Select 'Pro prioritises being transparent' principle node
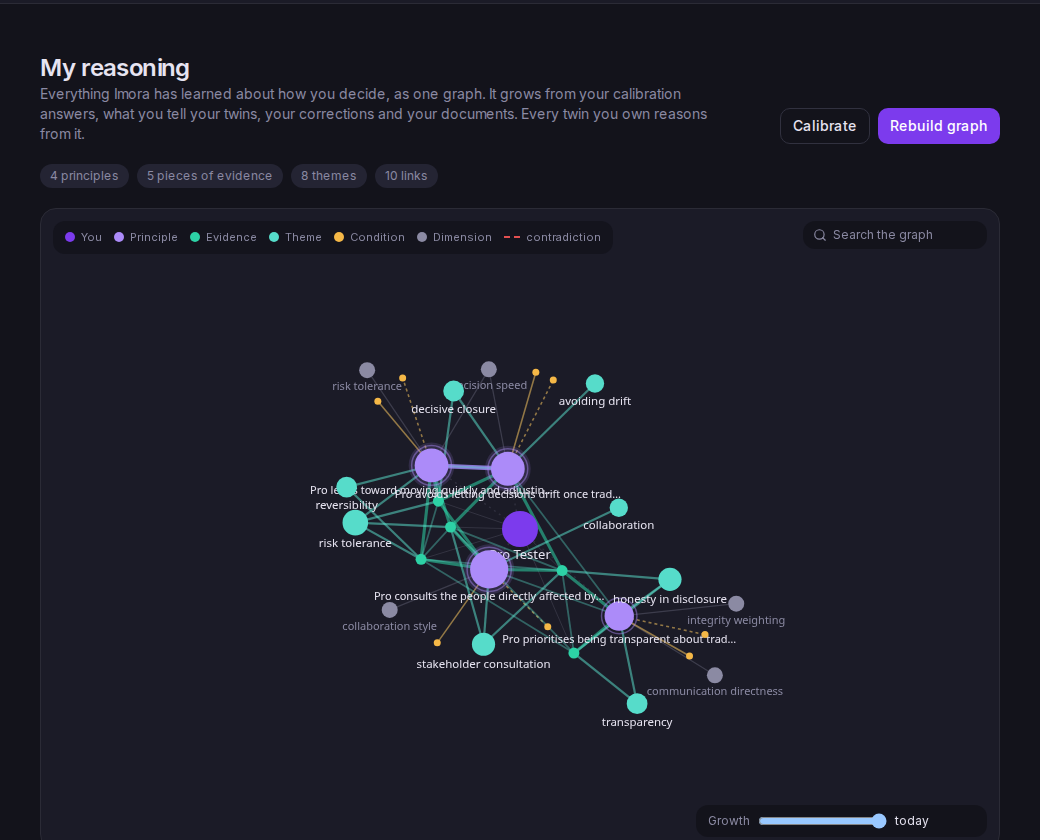 (619, 616)
